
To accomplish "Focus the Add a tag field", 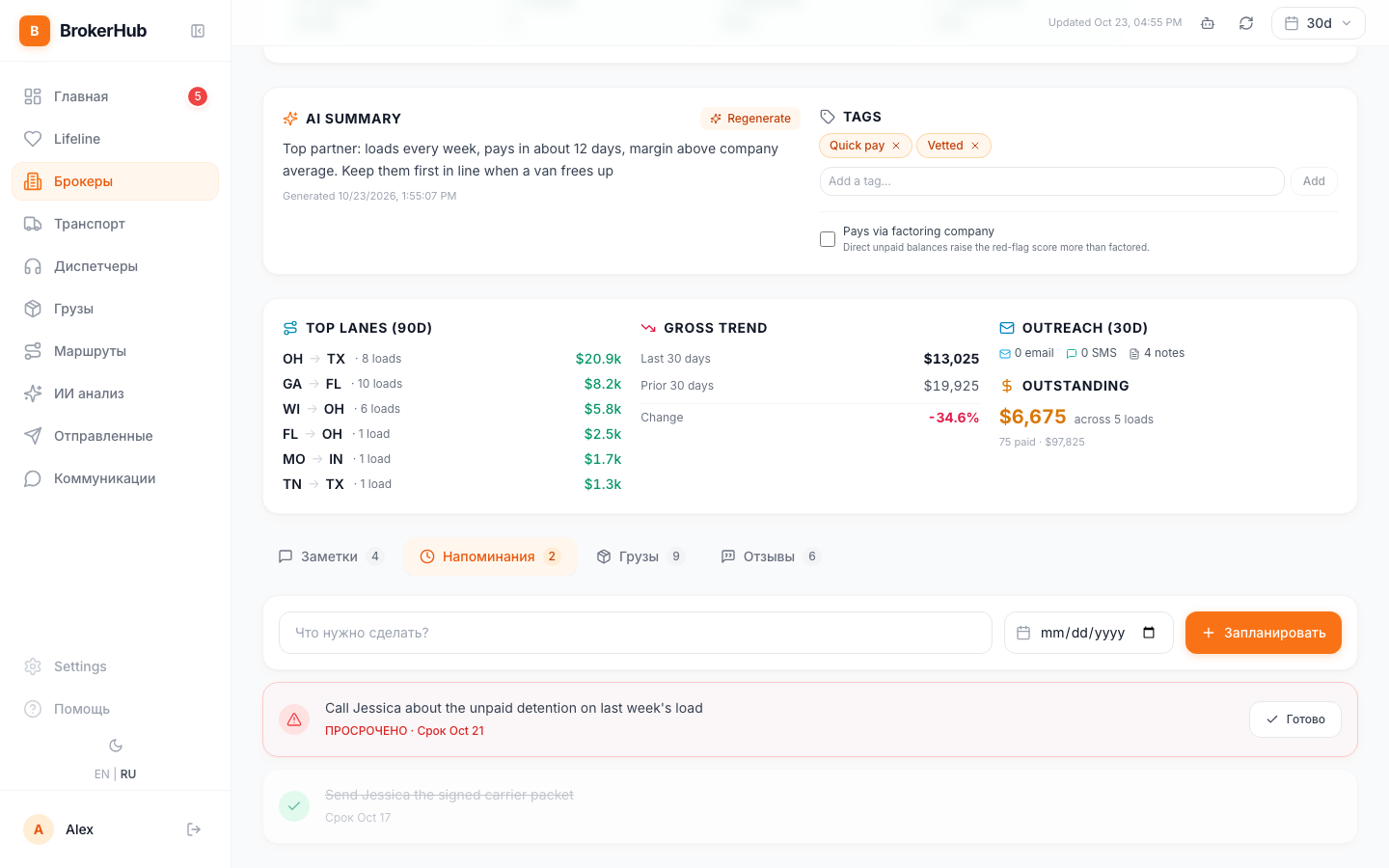I will pos(1051,181).
